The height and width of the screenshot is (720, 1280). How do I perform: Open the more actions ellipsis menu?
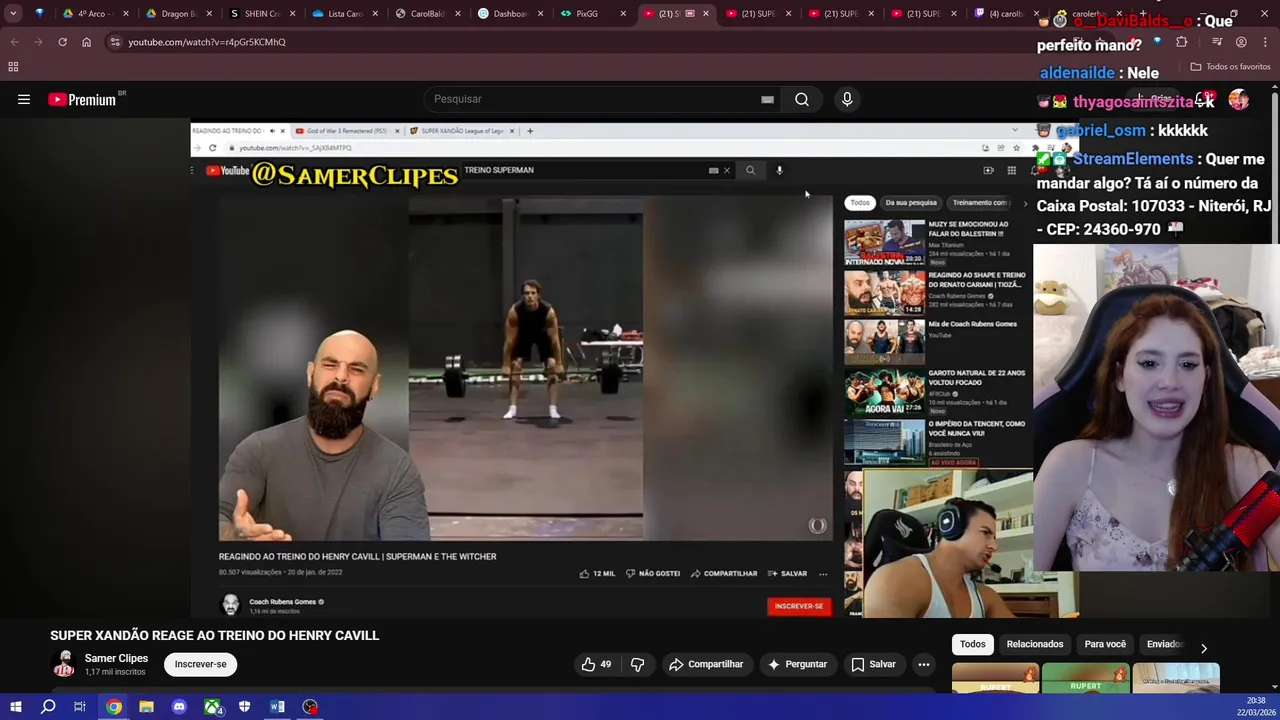coord(924,664)
